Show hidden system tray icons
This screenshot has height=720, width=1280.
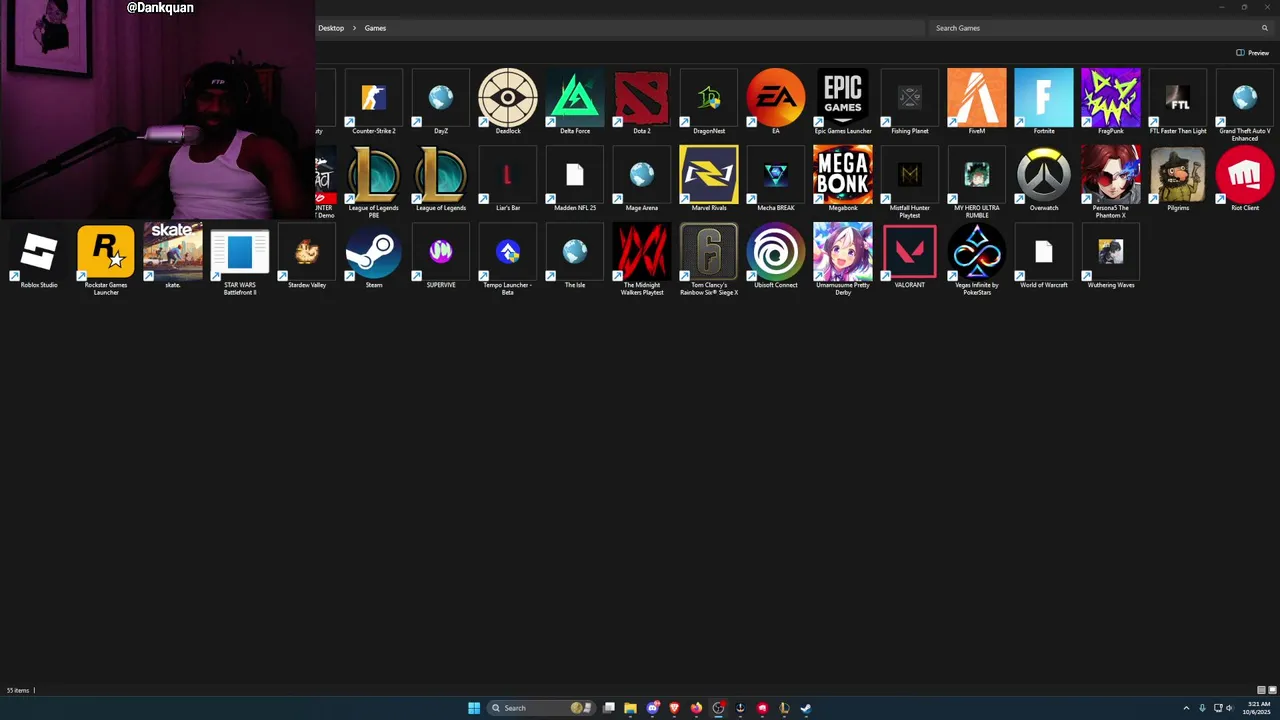pyautogui.click(x=1186, y=708)
